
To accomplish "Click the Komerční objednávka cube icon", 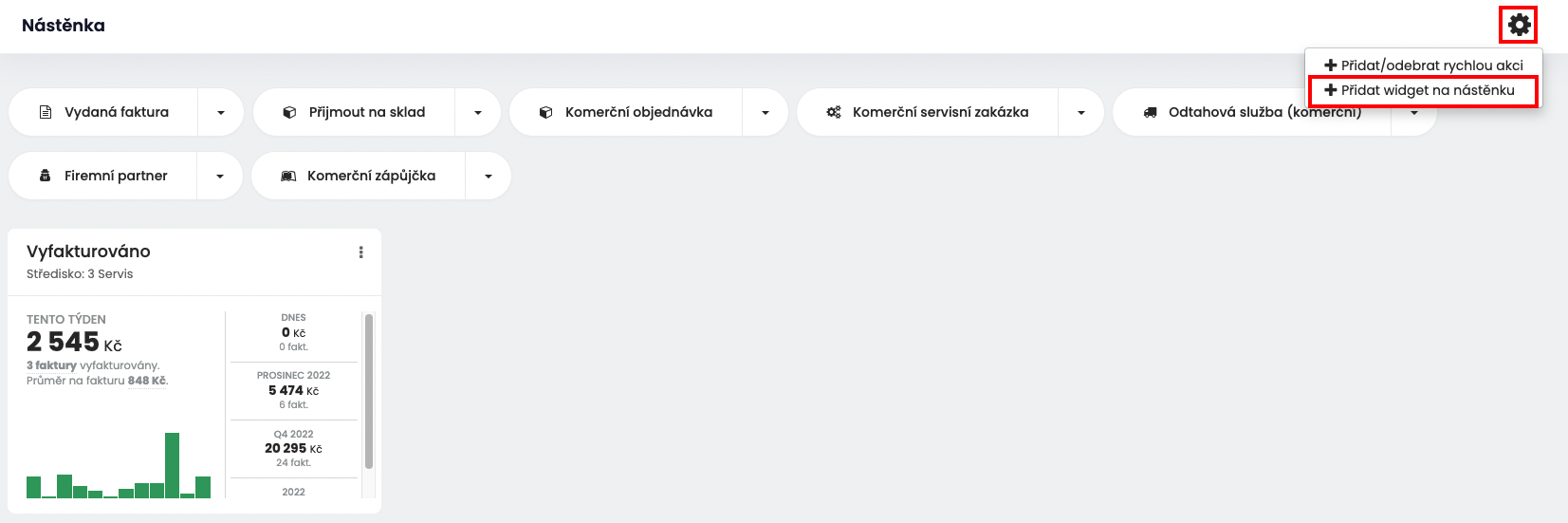I will (x=546, y=112).
